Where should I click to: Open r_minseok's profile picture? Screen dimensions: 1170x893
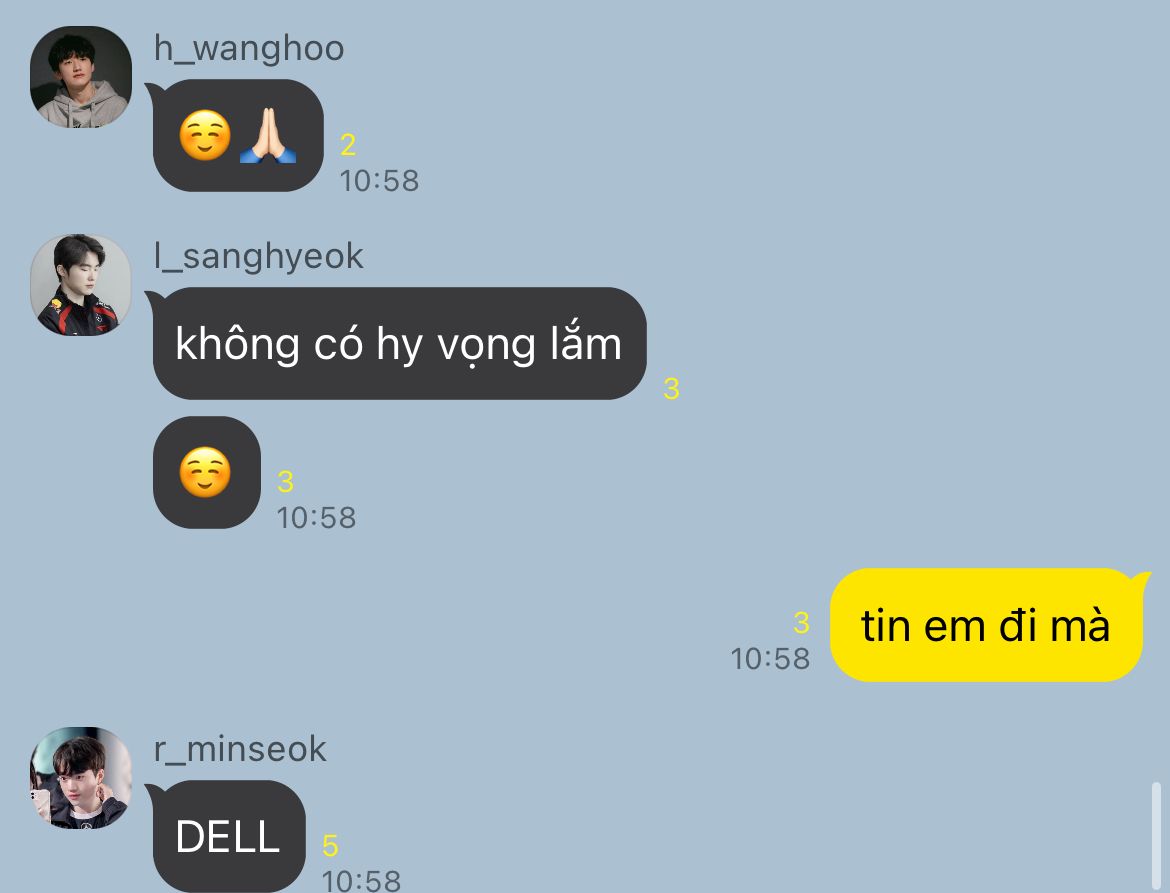coord(81,777)
